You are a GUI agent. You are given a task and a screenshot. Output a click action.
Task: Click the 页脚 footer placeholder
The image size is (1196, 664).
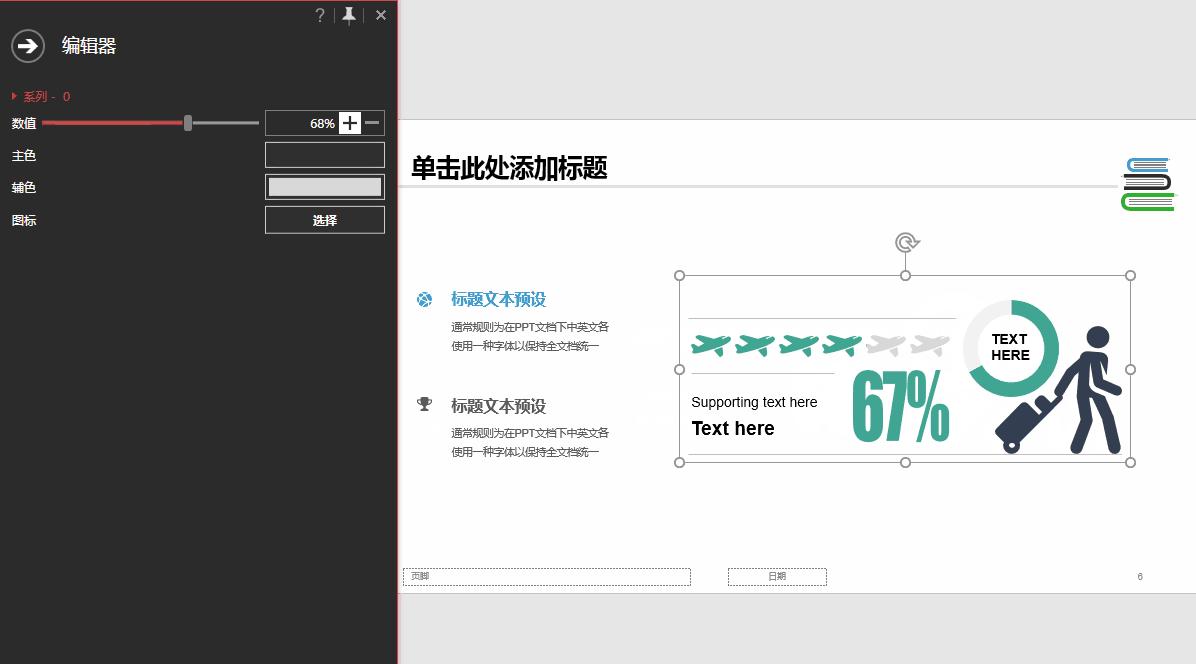[x=547, y=576]
